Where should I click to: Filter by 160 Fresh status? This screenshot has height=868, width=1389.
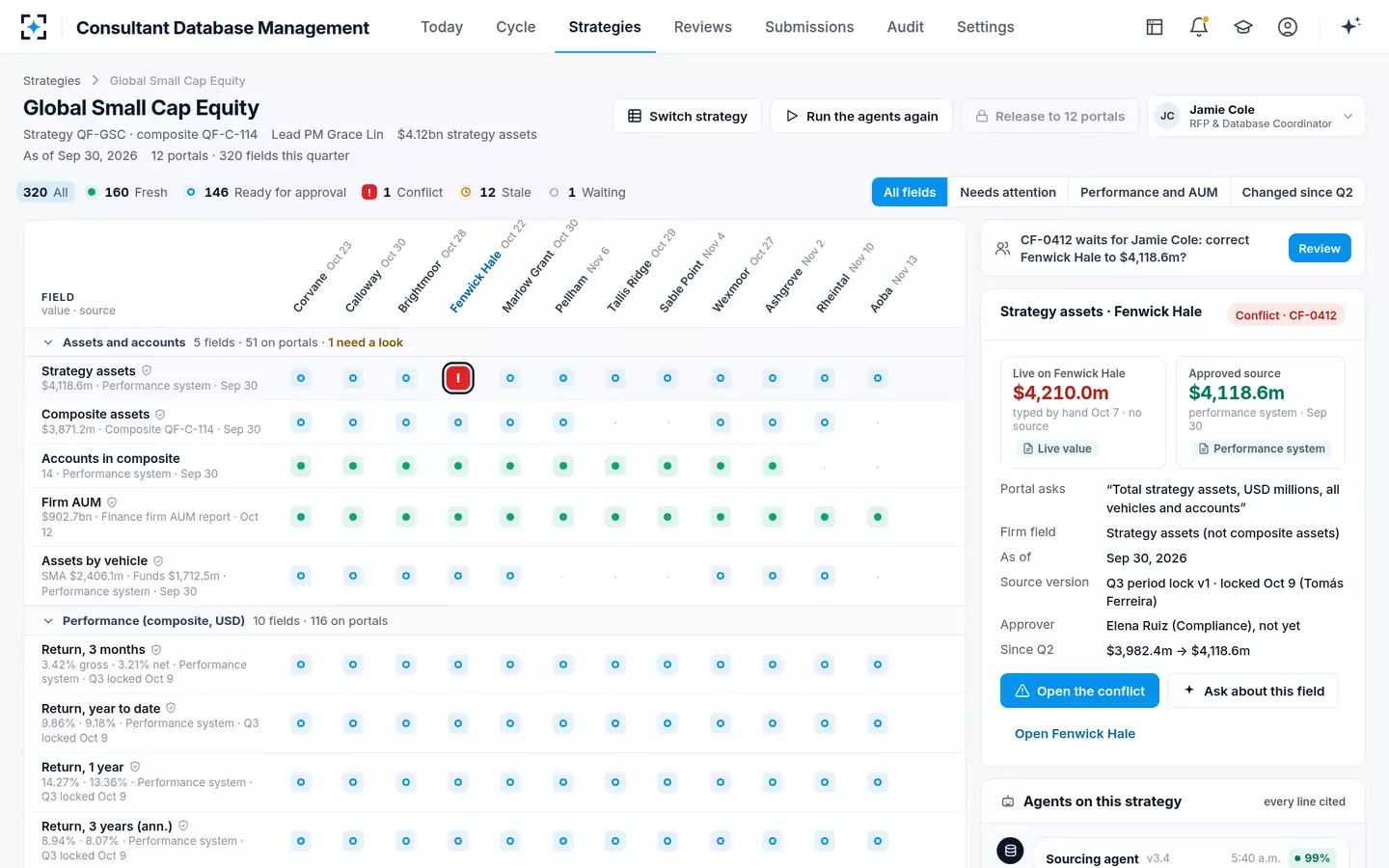pyautogui.click(x=127, y=192)
